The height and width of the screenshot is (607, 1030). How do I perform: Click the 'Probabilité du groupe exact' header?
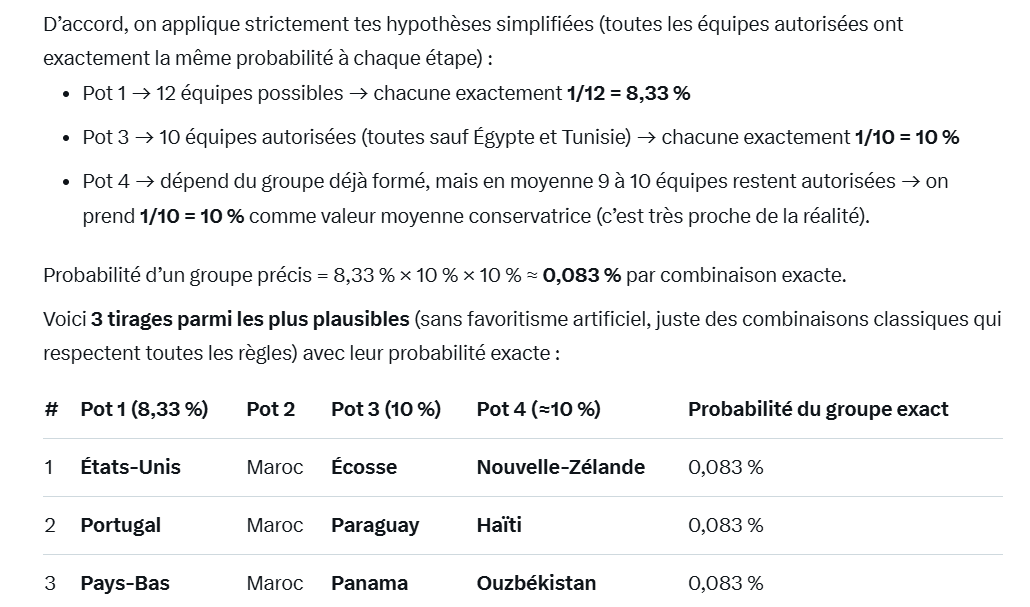818,409
